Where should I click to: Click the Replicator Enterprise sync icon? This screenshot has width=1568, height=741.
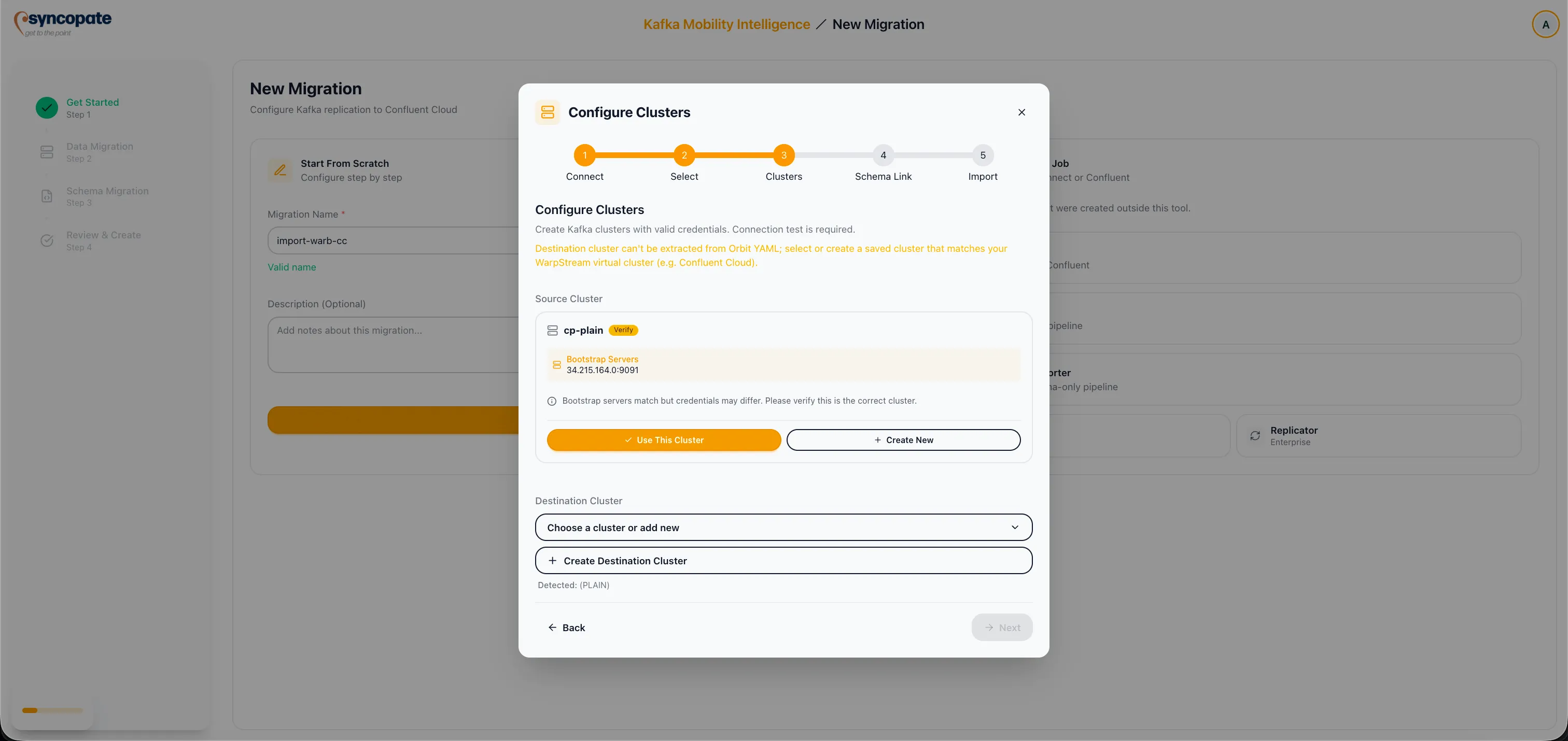pyautogui.click(x=1255, y=436)
